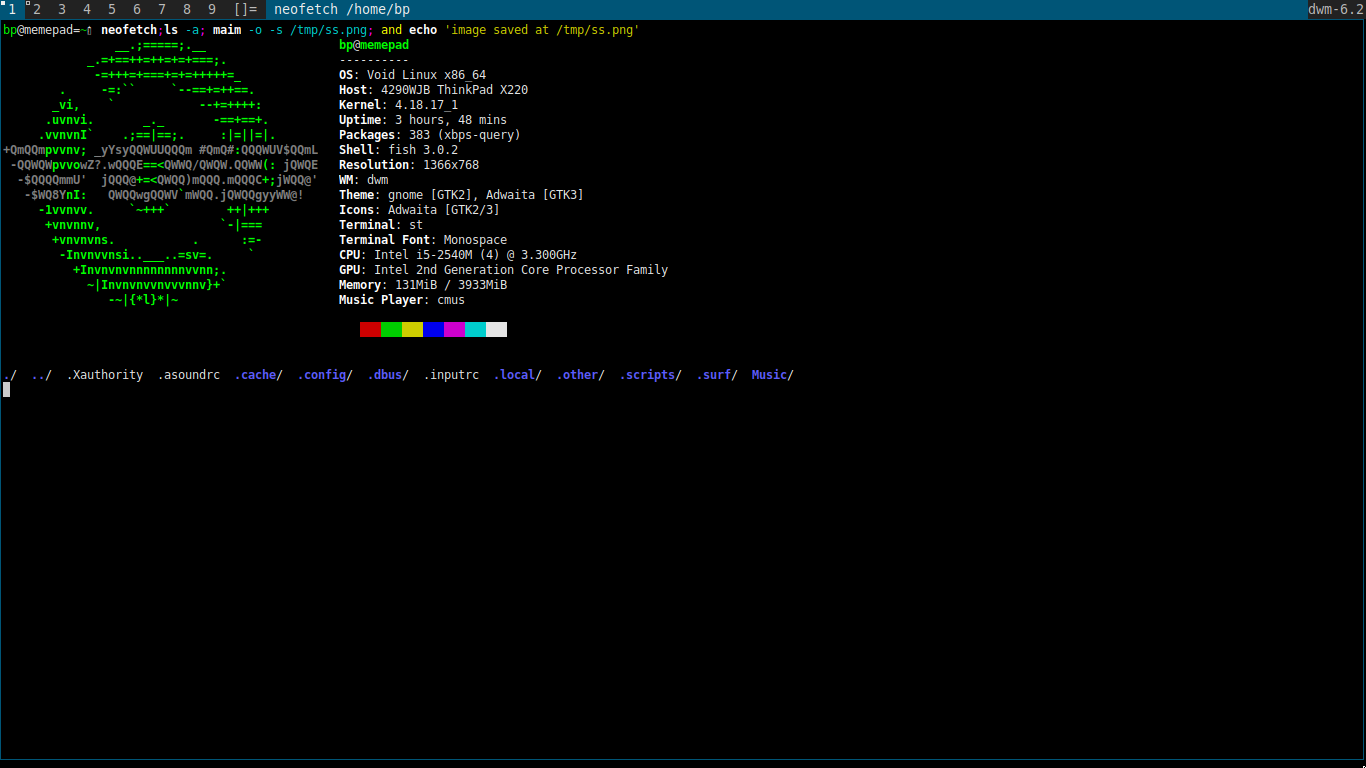Click the 'Terminal Font: Monospace' line
Screen dimensions: 1366x768
click(x=423, y=240)
